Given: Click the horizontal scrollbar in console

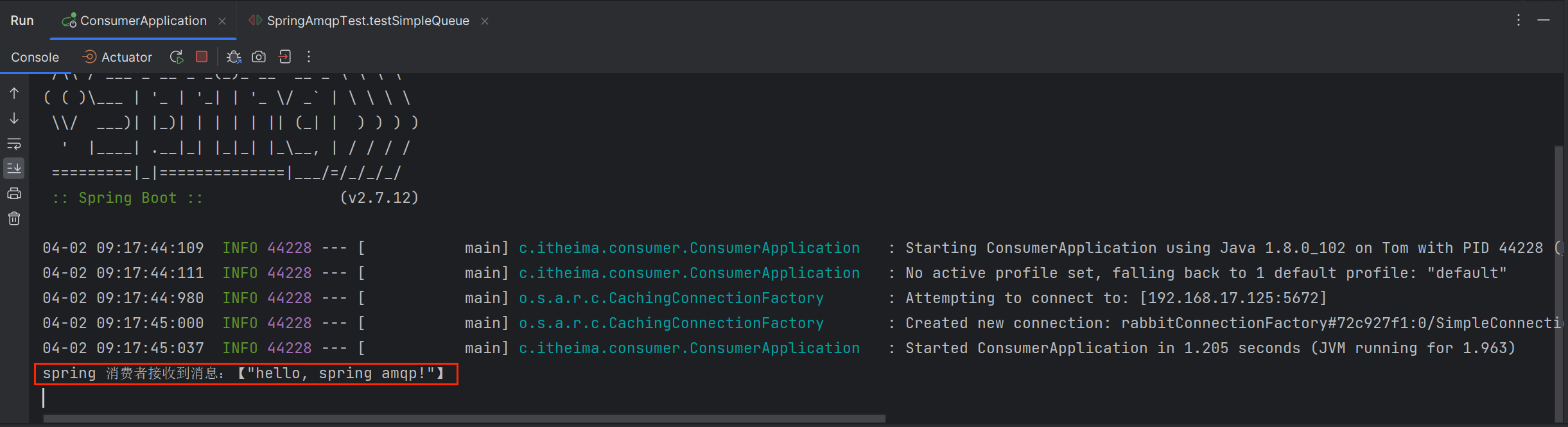Looking at the screenshot, I should (x=464, y=419).
